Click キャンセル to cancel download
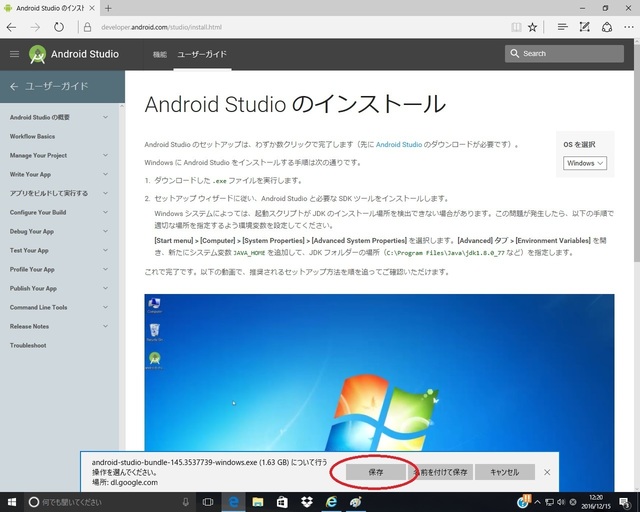640x512 pixels. [x=505, y=472]
